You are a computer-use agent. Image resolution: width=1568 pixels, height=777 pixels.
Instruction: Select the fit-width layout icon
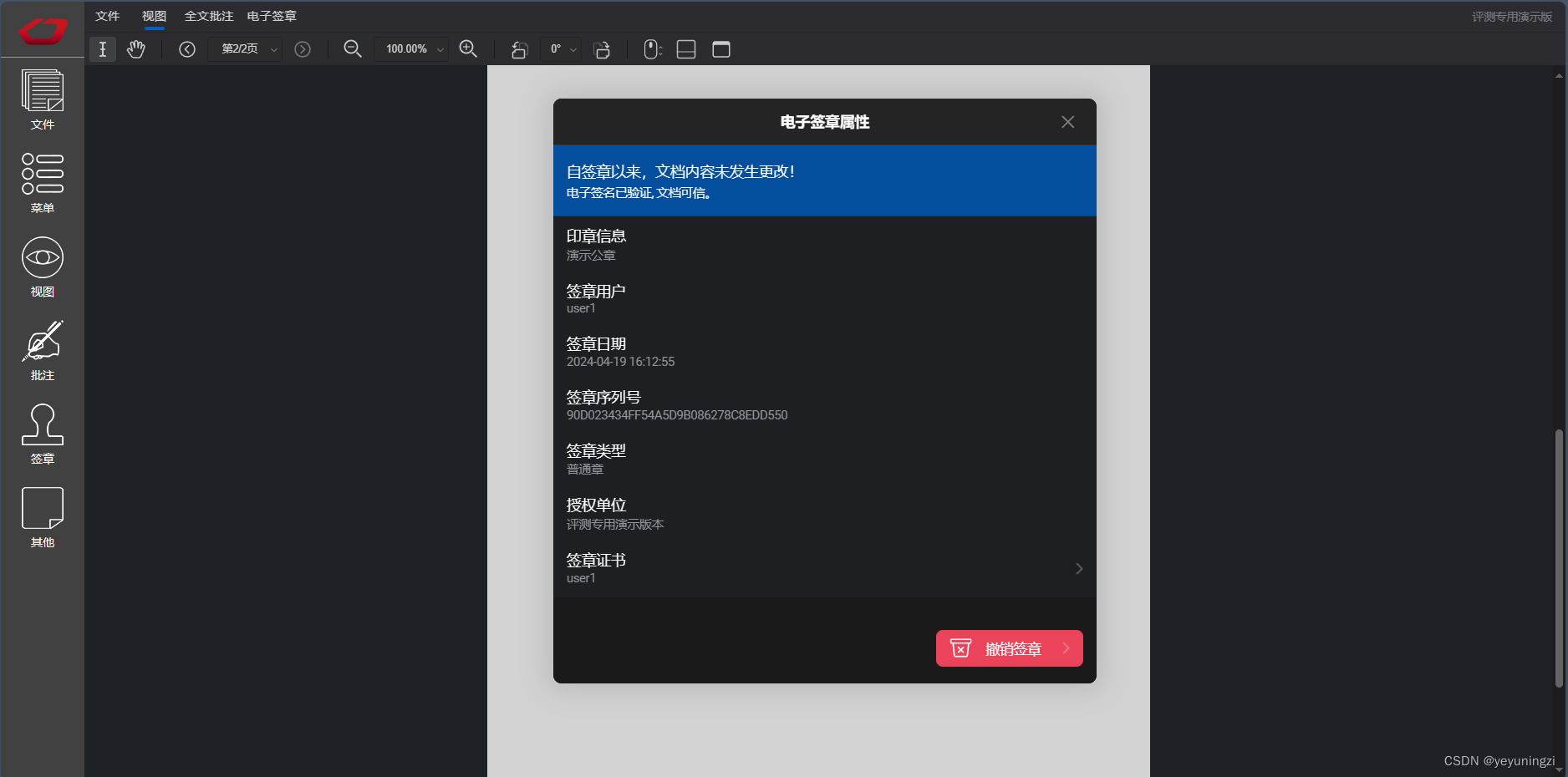coord(686,49)
